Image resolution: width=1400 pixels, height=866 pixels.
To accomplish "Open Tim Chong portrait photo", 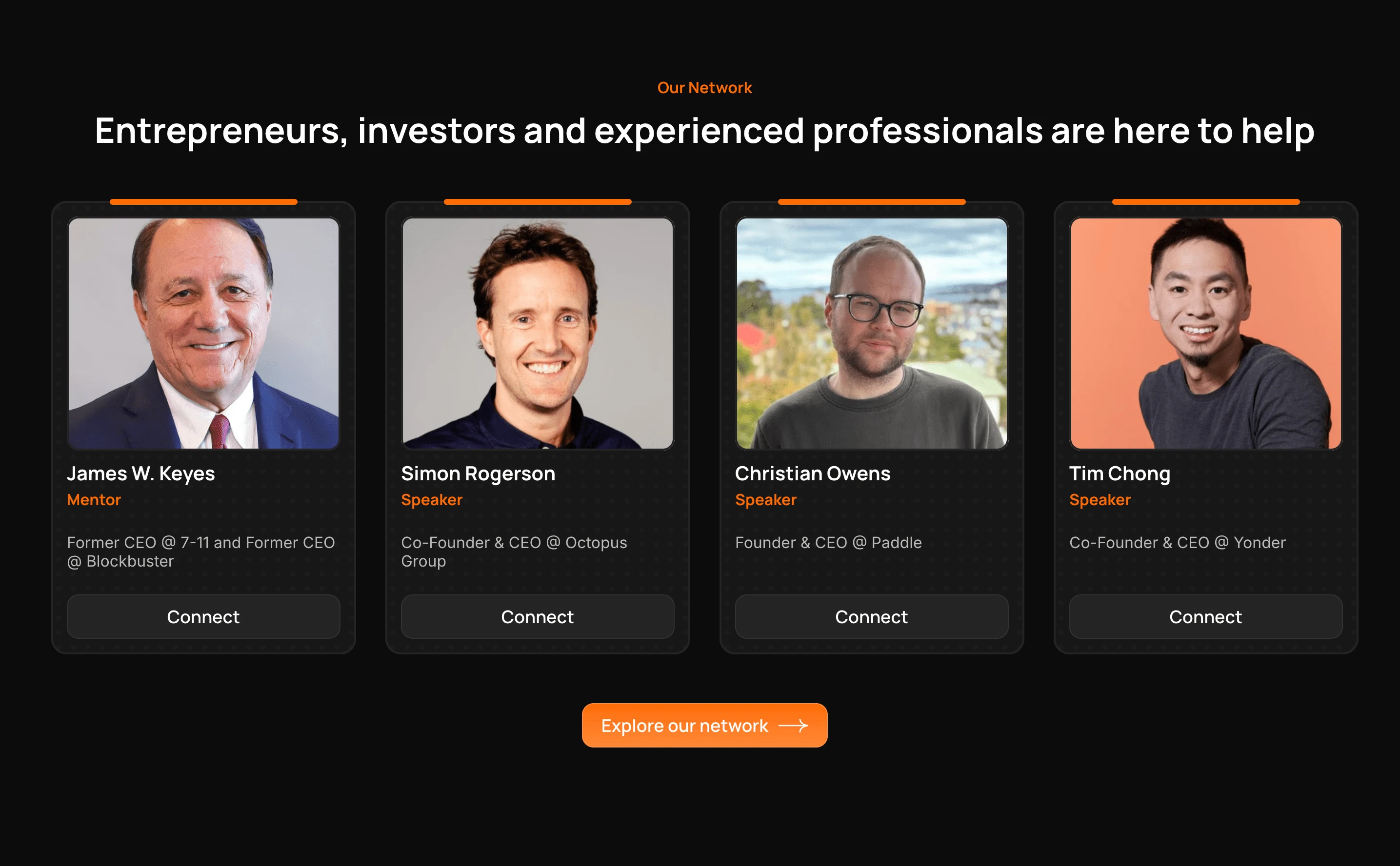I will click(1205, 334).
